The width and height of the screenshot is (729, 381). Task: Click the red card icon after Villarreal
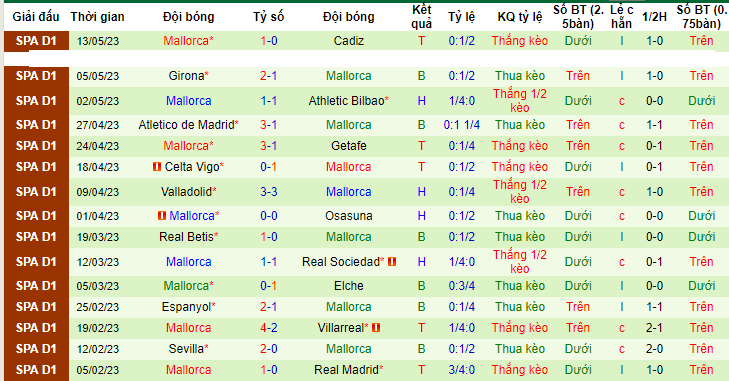[376, 328]
